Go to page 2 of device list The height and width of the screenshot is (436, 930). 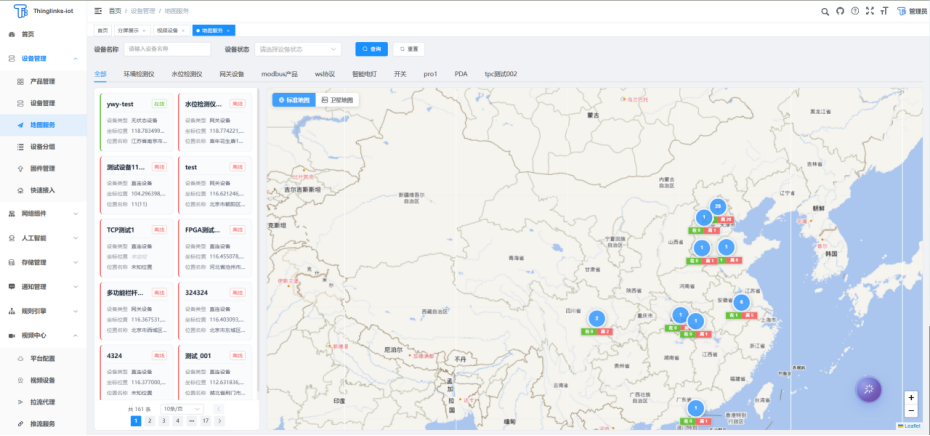coord(149,421)
